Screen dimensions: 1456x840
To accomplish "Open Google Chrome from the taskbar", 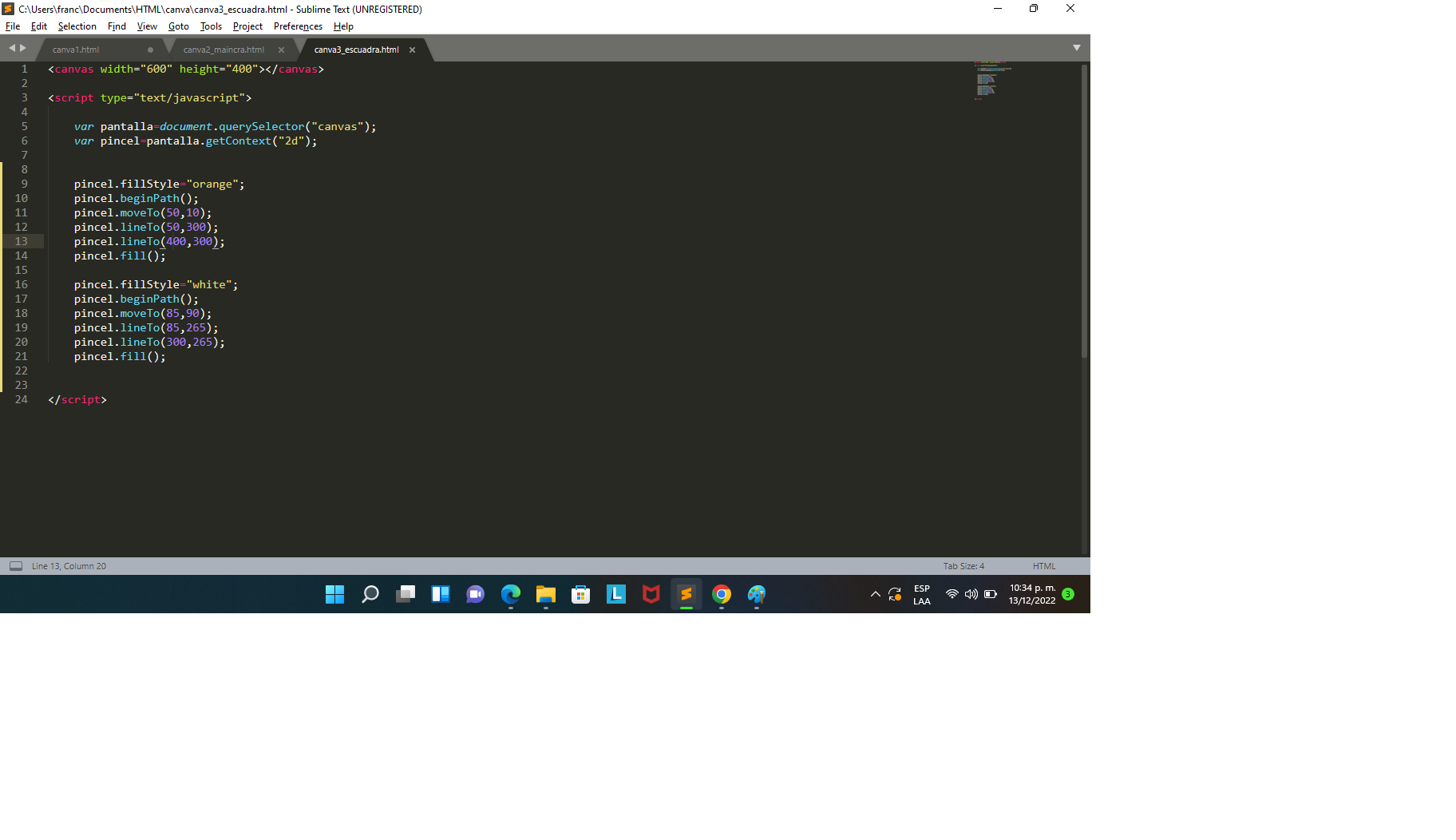I will (x=722, y=594).
